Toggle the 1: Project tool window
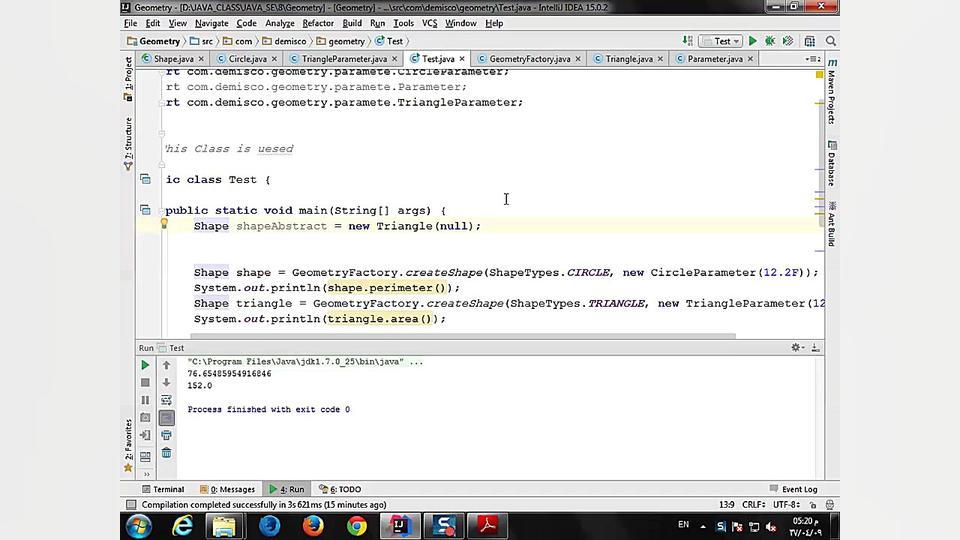The width and height of the screenshot is (960, 540). tap(128, 78)
